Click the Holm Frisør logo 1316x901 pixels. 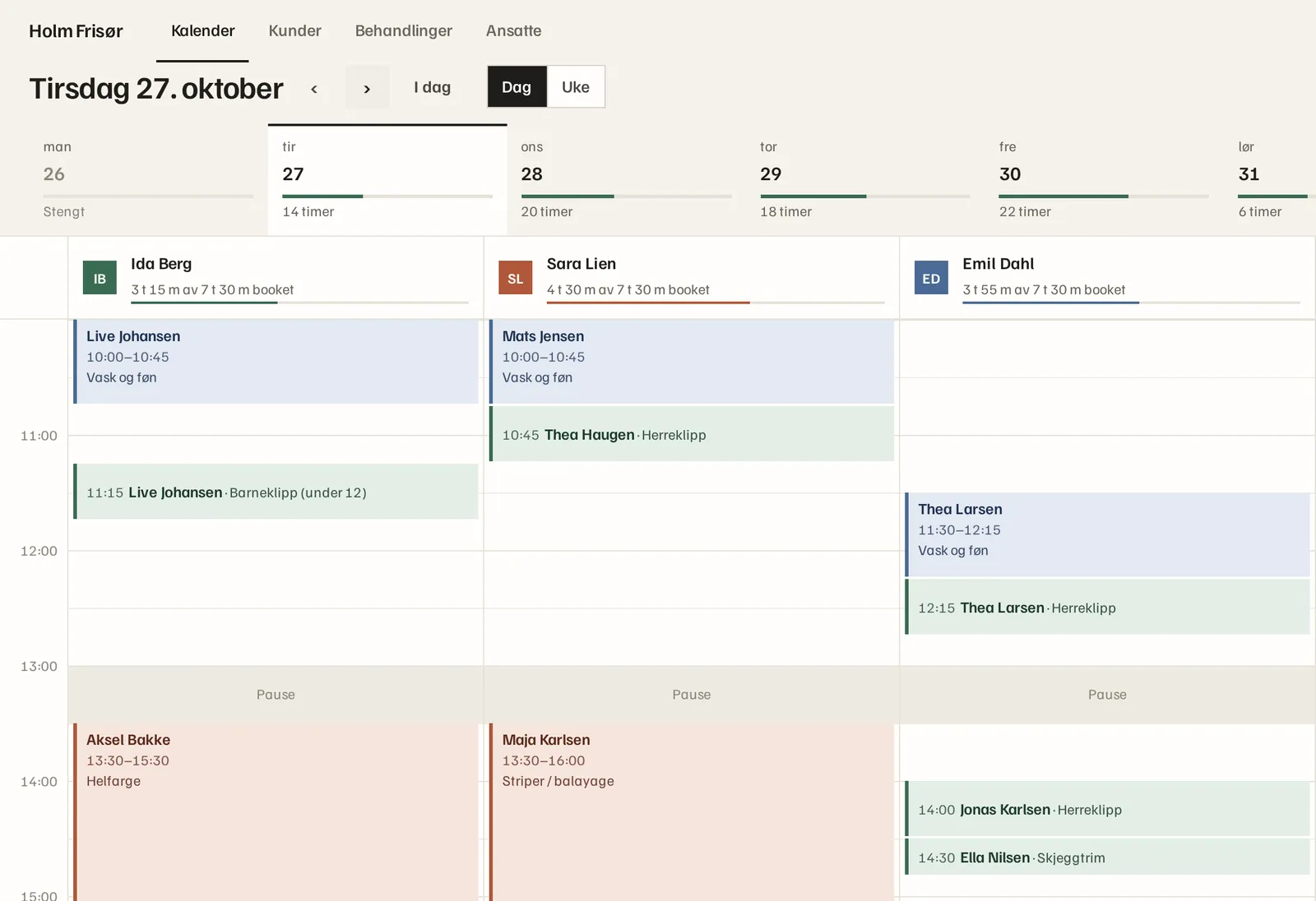pyautogui.click(x=76, y=31)
